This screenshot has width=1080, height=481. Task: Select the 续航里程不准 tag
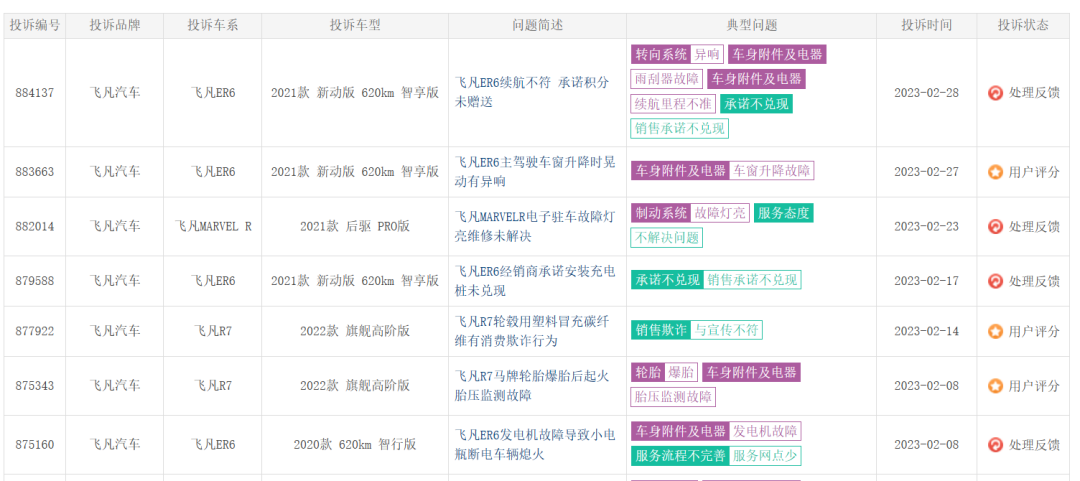(x=672, y=104)
